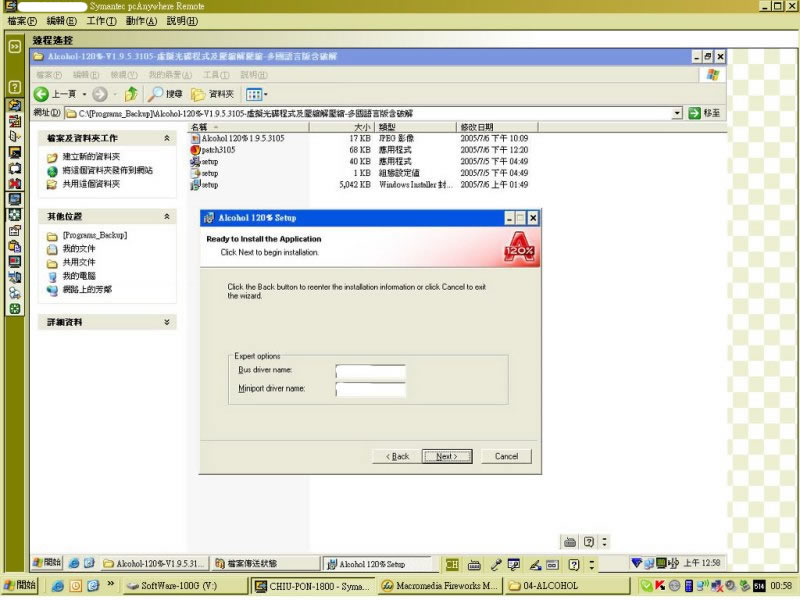Open the address bar dropdown arrow

(x=677, y=113)
